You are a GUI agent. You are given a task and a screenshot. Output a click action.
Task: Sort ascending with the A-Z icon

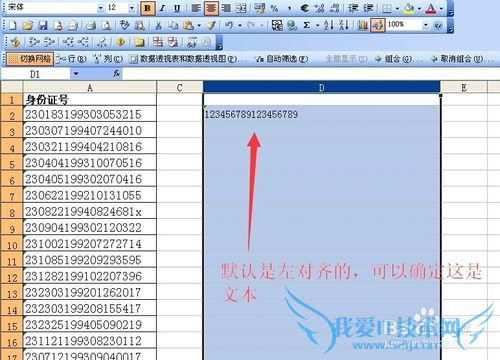329,25
